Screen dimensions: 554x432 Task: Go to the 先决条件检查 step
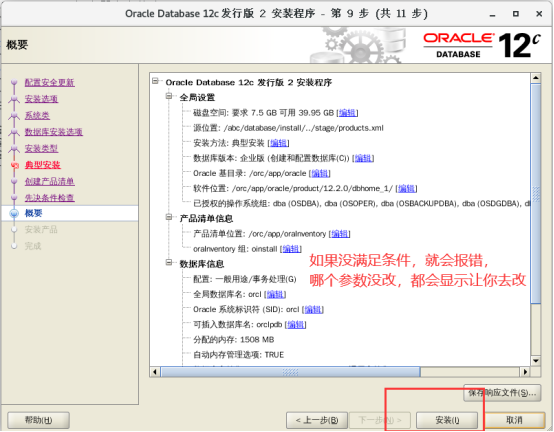click(x=49, y=198)
